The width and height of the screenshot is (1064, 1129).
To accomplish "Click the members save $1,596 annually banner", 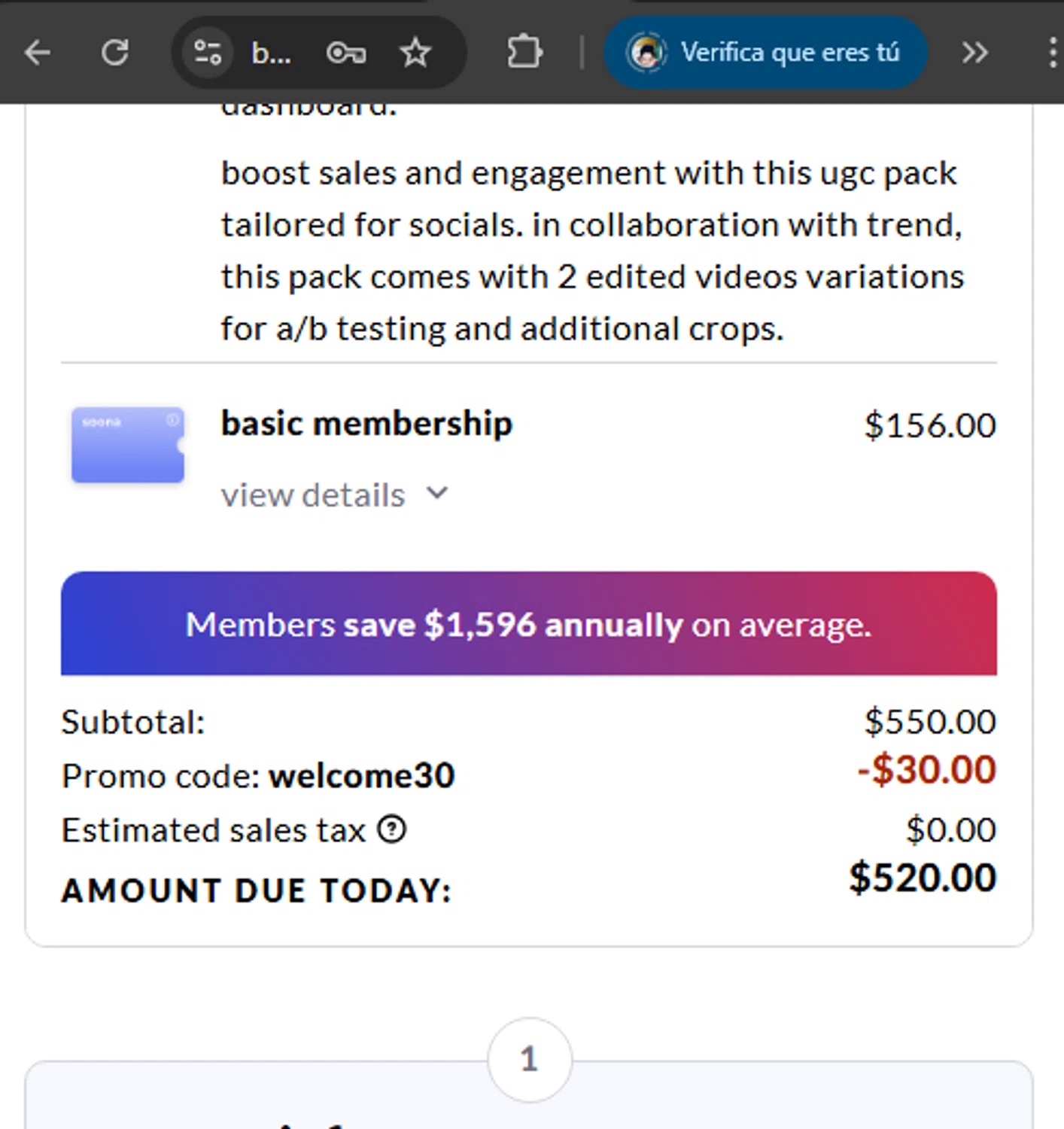I will point(529,623).
